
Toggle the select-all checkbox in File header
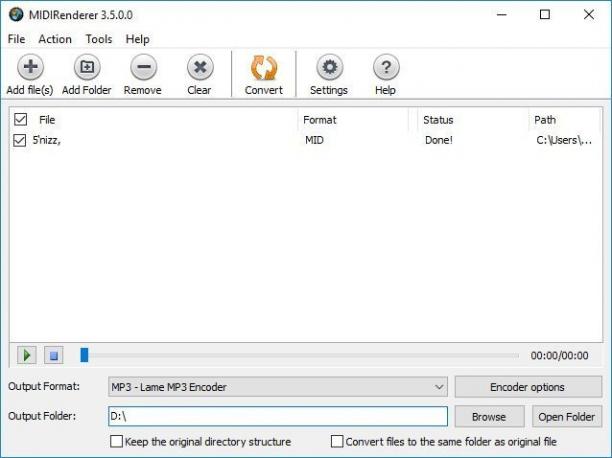pyautogui.click(x=20, y=119)
